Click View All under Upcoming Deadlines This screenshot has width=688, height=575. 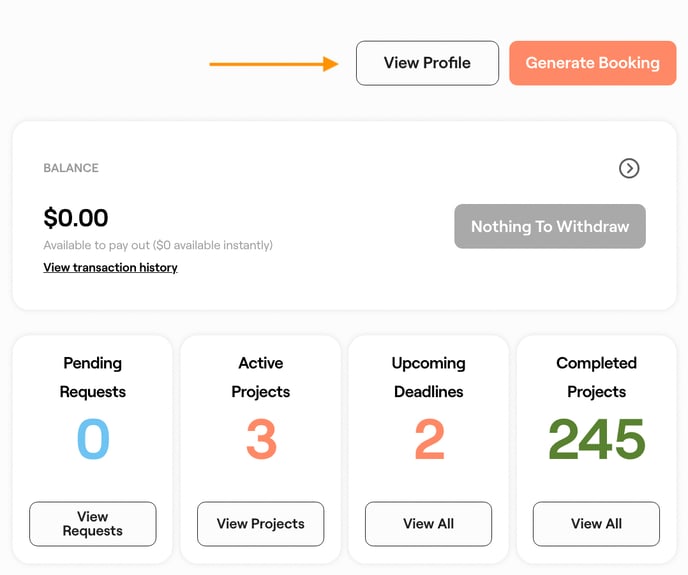(x=428, y=524)
